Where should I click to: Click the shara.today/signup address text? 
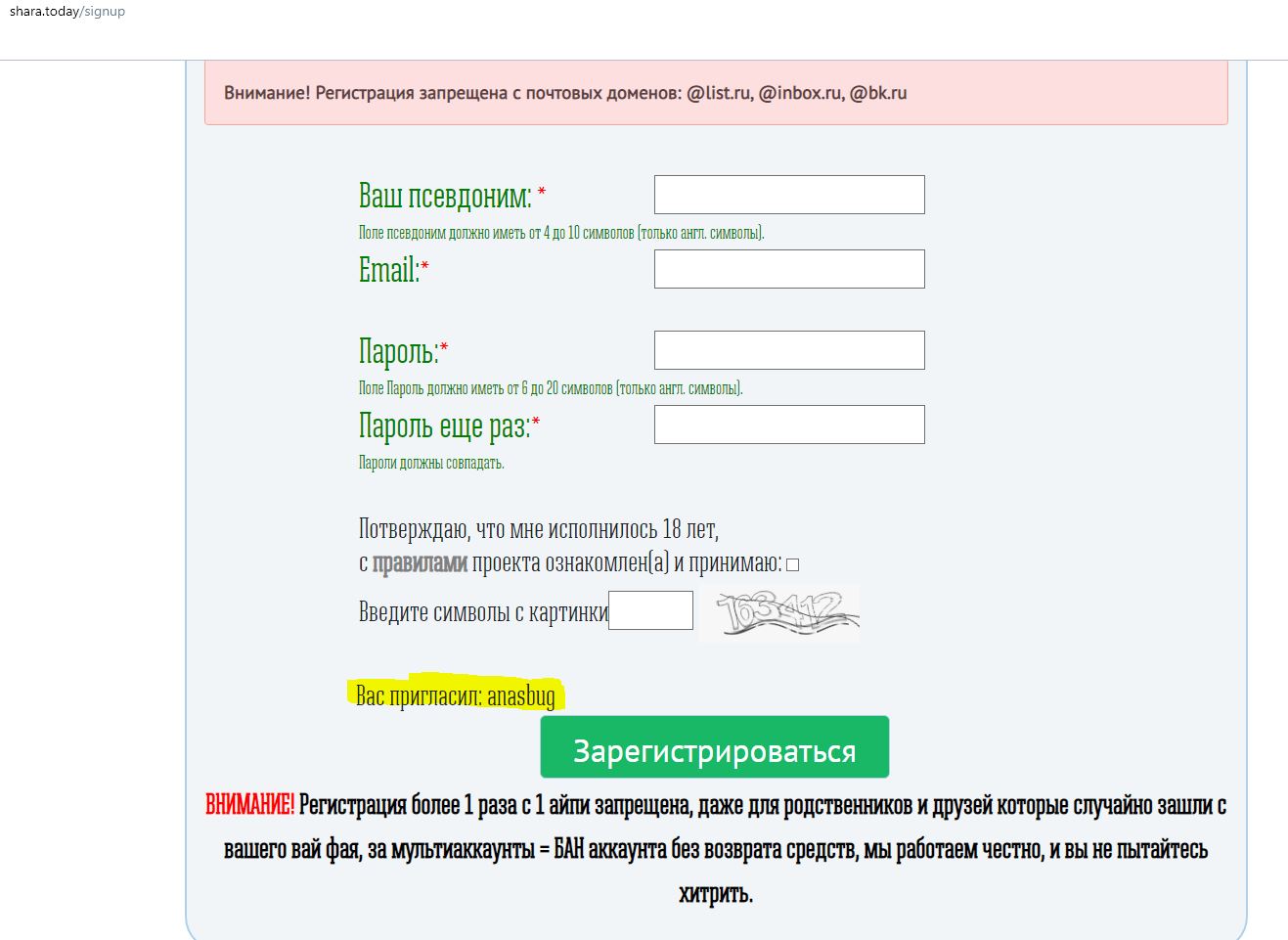[67, 12]
